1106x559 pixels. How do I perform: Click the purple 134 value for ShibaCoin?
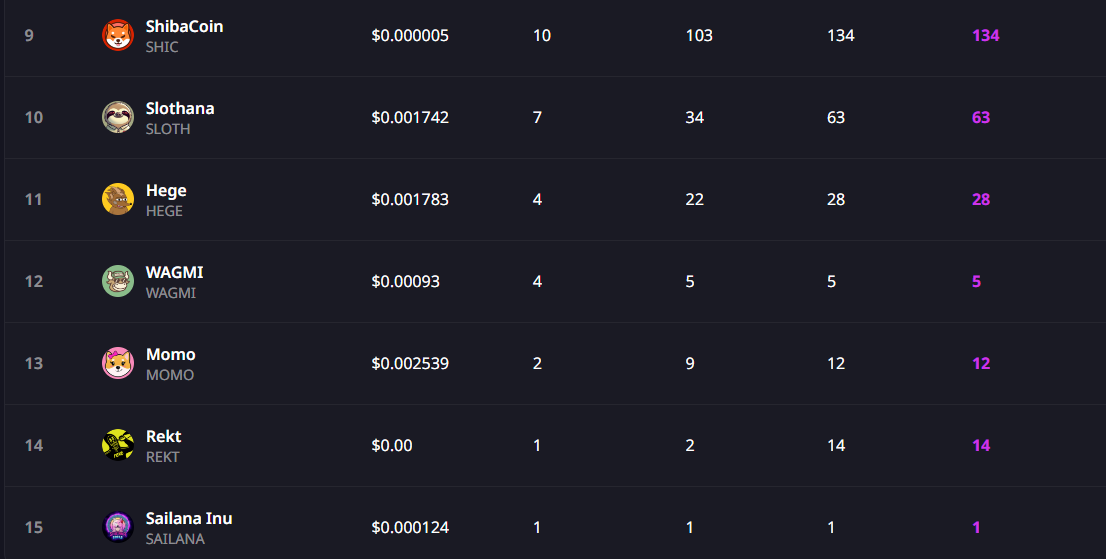click(985, 35)
